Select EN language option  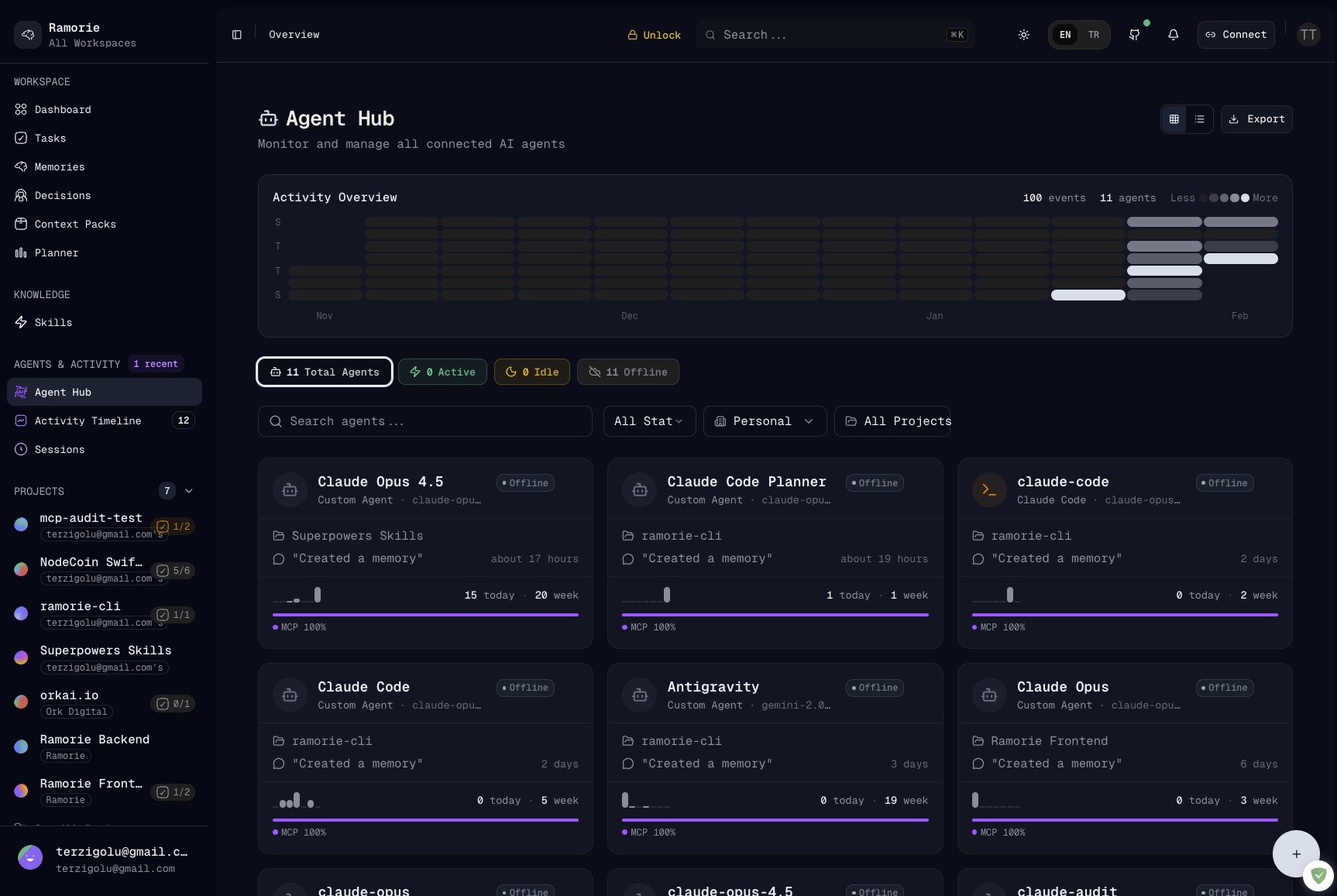coord(1065,35)
